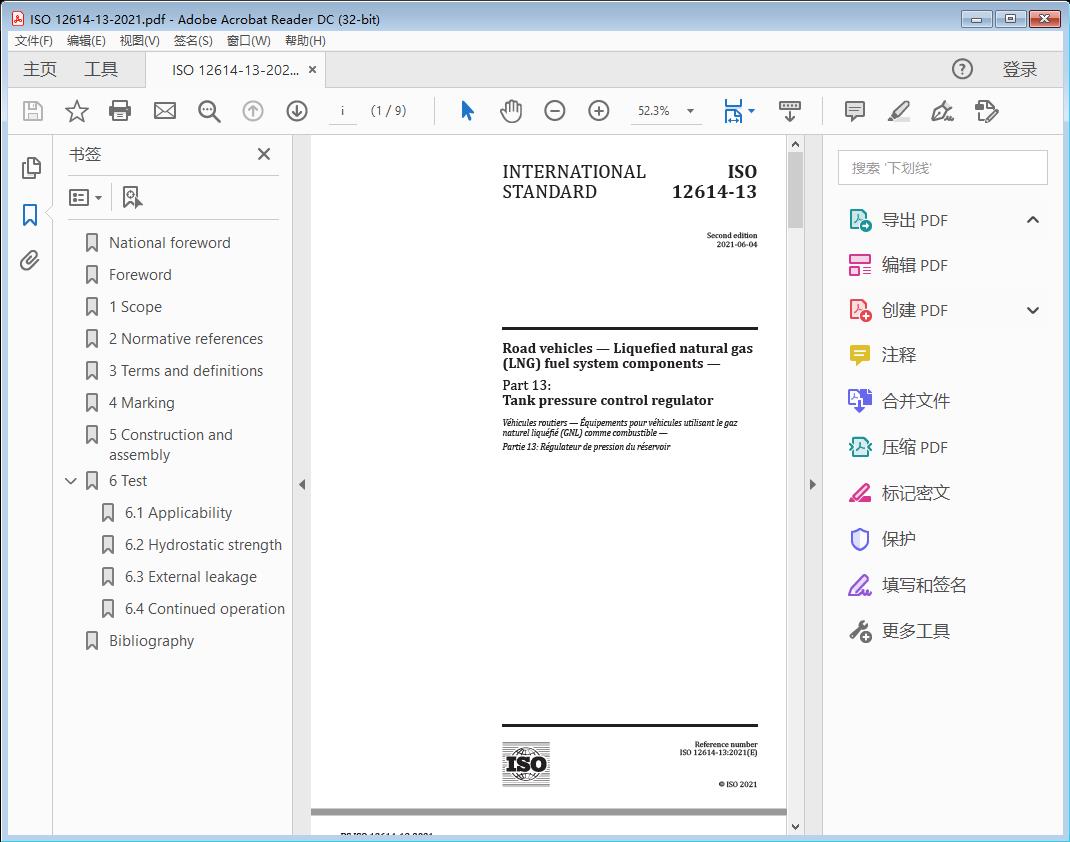Viewport: 1070px width, 842px height.
Task: Expand the 创建 PDF section chevron
Action: [1033, 310]
